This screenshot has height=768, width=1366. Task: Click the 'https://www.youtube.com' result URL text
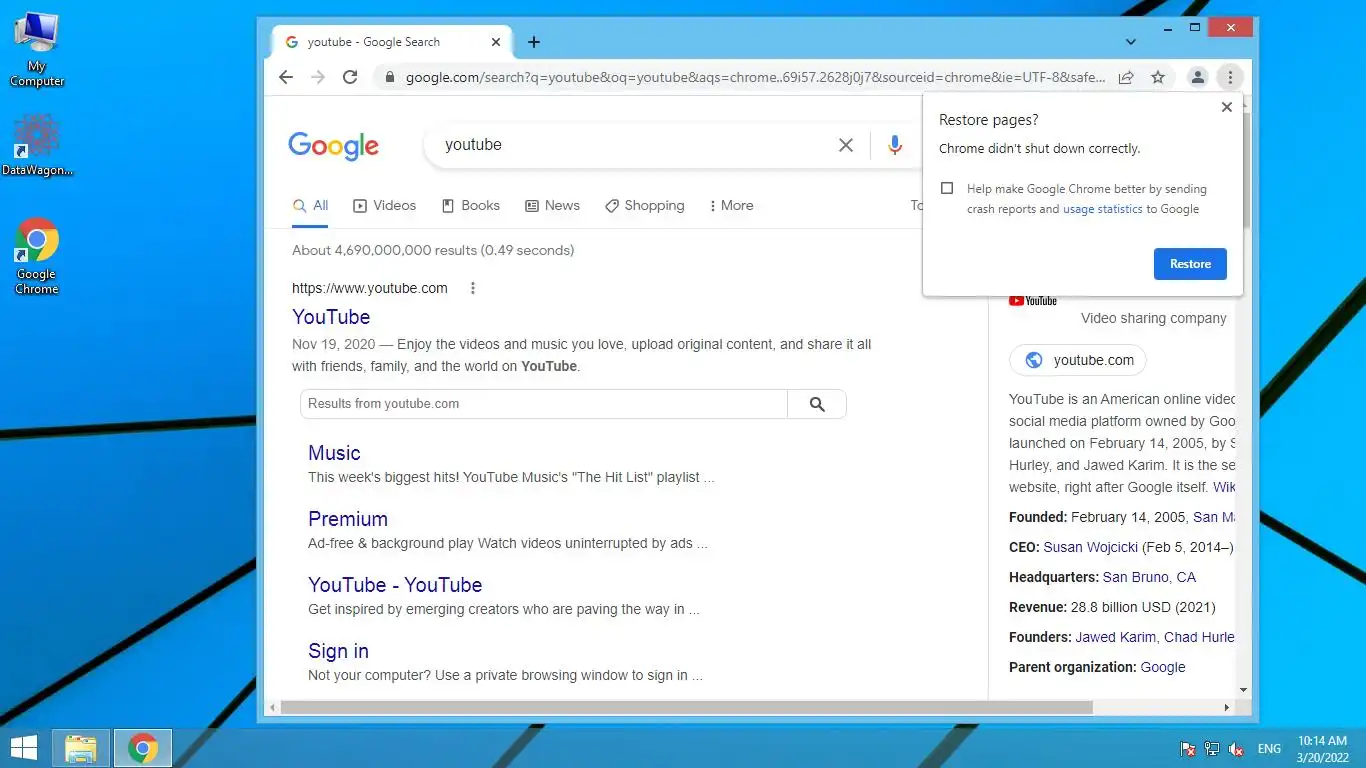coord(370,288)
